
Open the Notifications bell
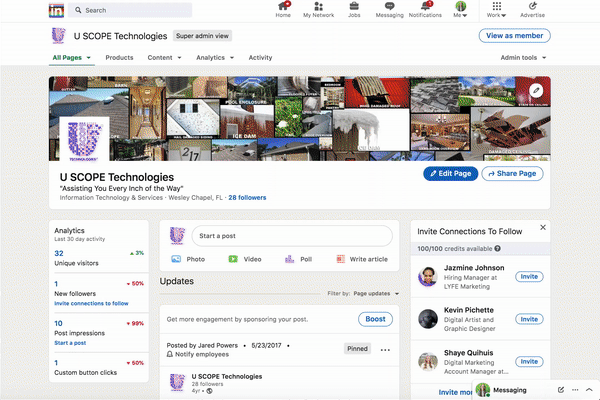pos(426,6)
